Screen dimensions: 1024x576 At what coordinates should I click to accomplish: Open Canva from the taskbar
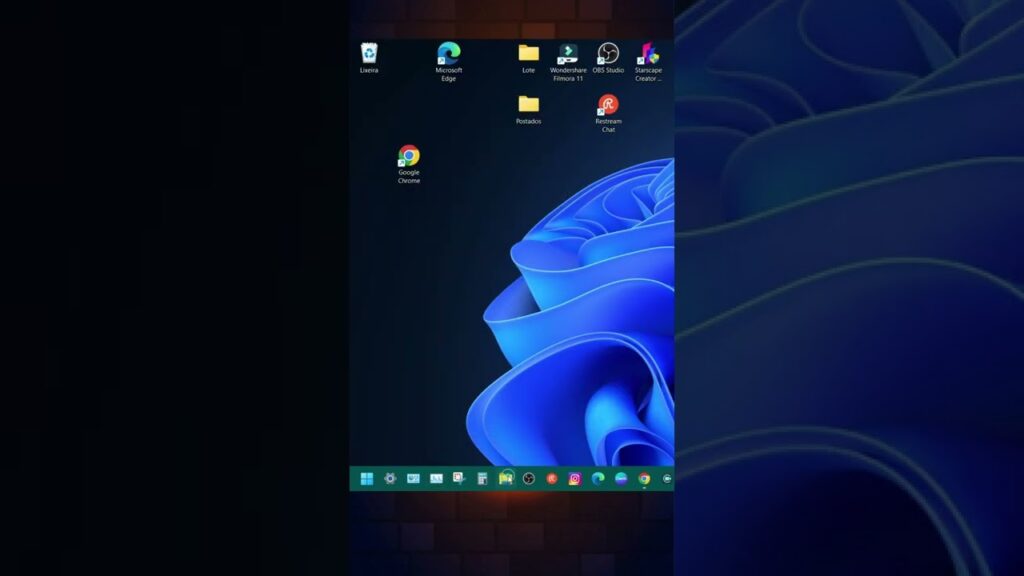(x=620, y=479)
